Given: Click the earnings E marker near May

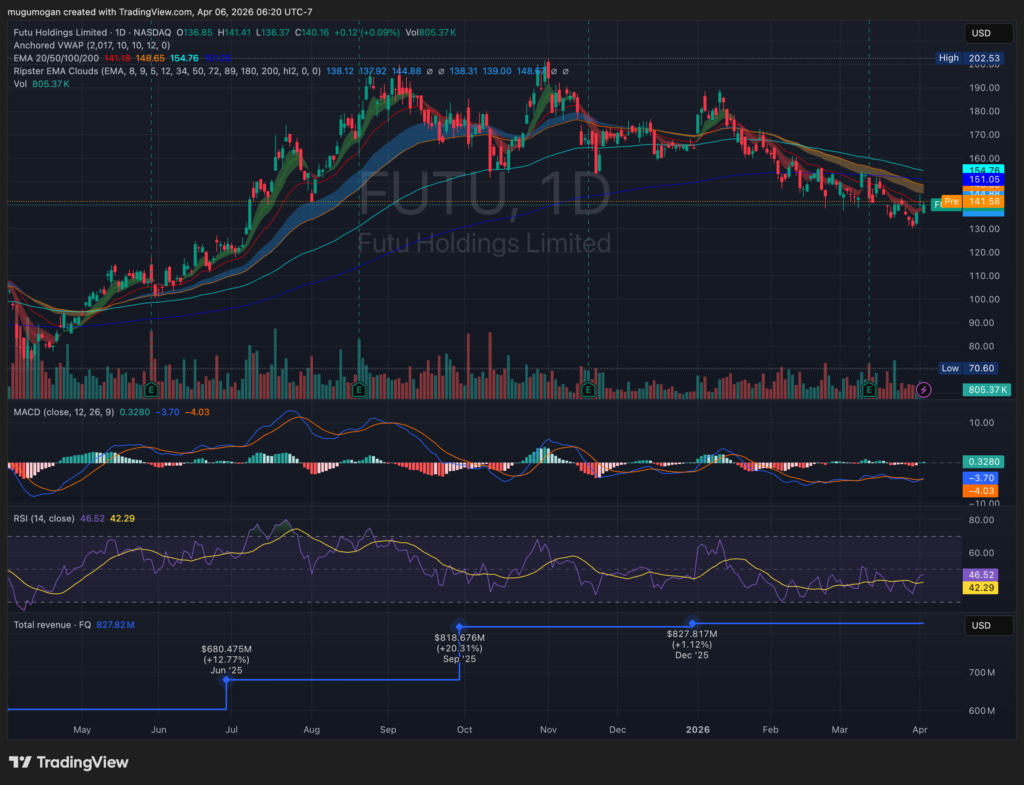Looking at the screenshot, I should [151, 388].
